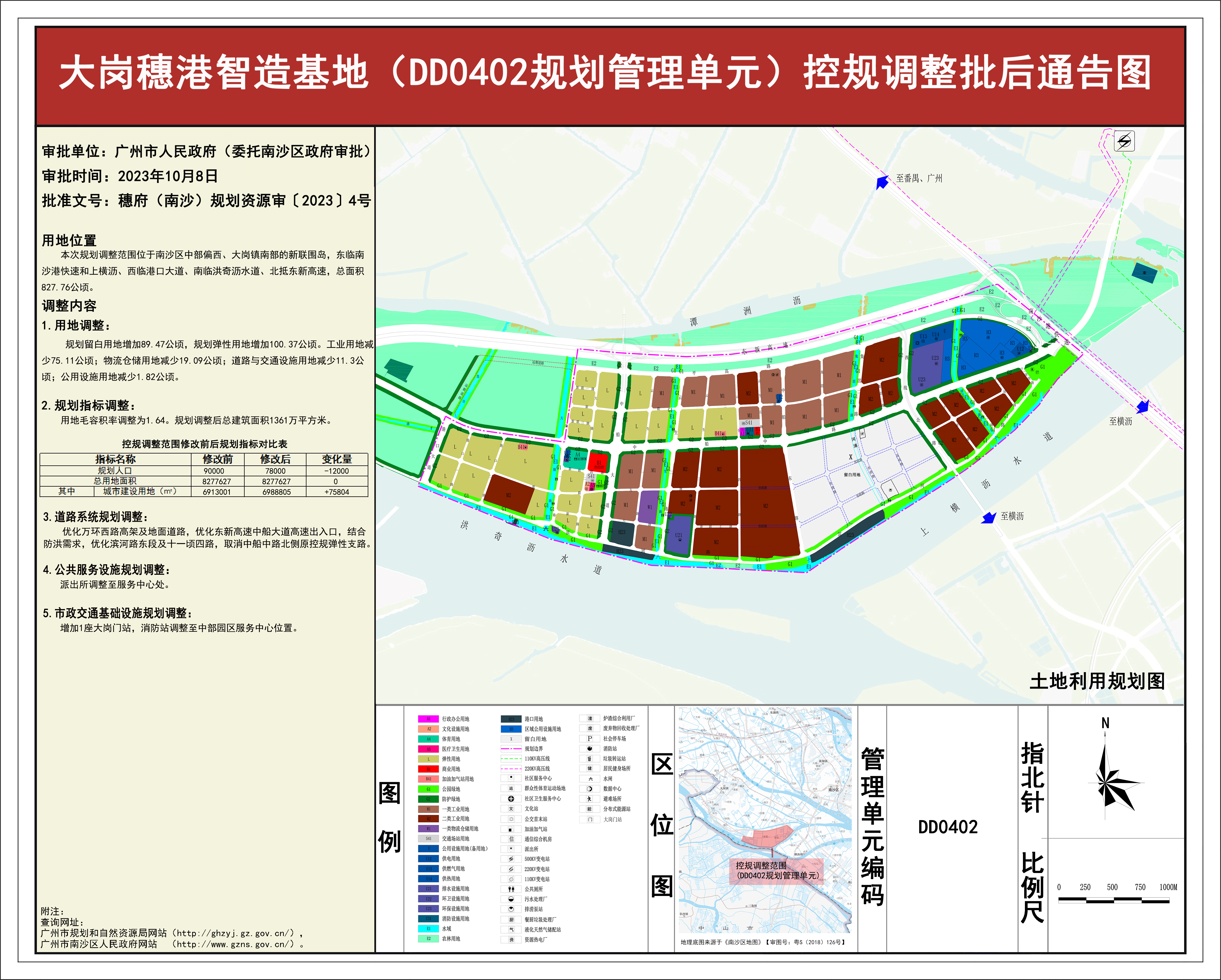Click the emergency shelter running-man icon
The width and height of the screenshot is (1221, 980).
pos(589,799)
